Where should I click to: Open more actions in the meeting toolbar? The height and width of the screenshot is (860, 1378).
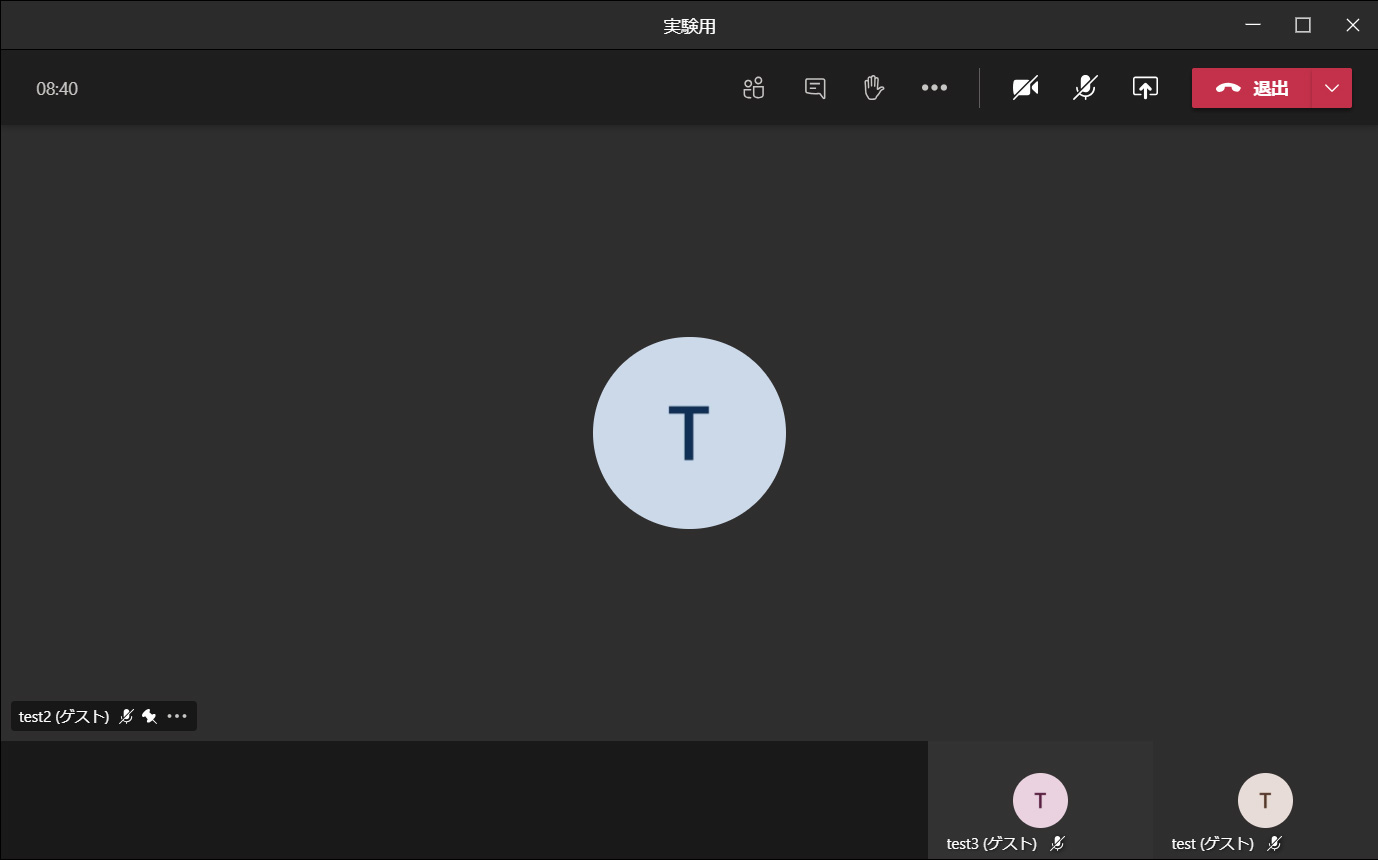click(934, 88)
